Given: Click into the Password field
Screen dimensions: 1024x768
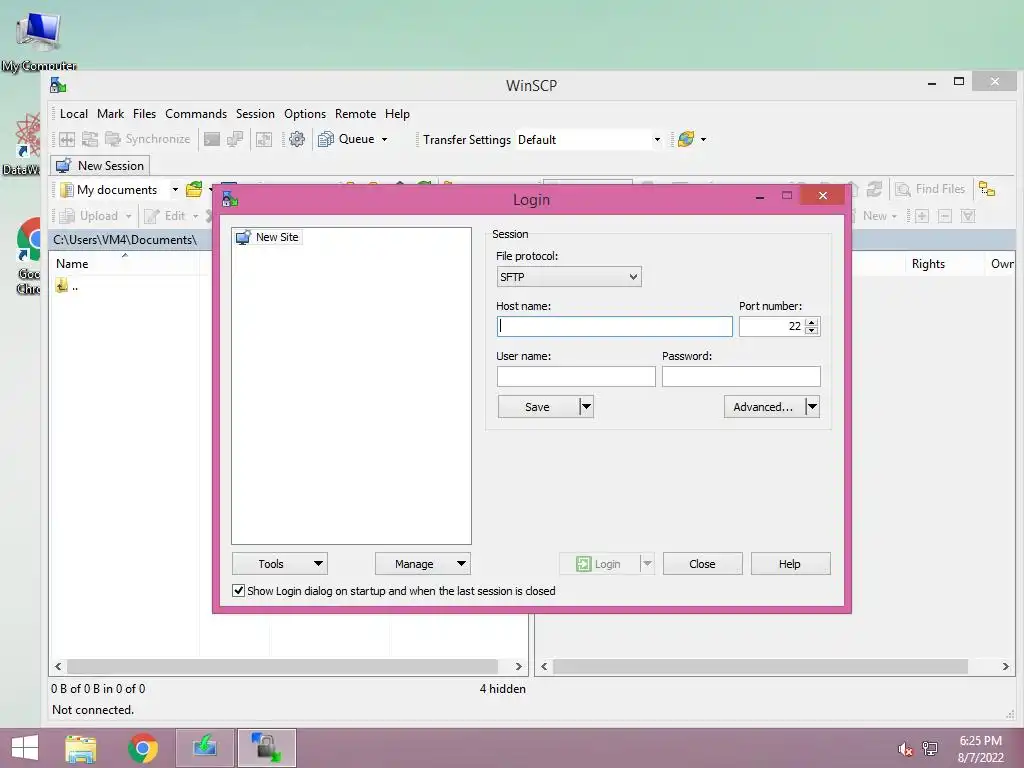Looking at the screenshot, I should 741,377.
